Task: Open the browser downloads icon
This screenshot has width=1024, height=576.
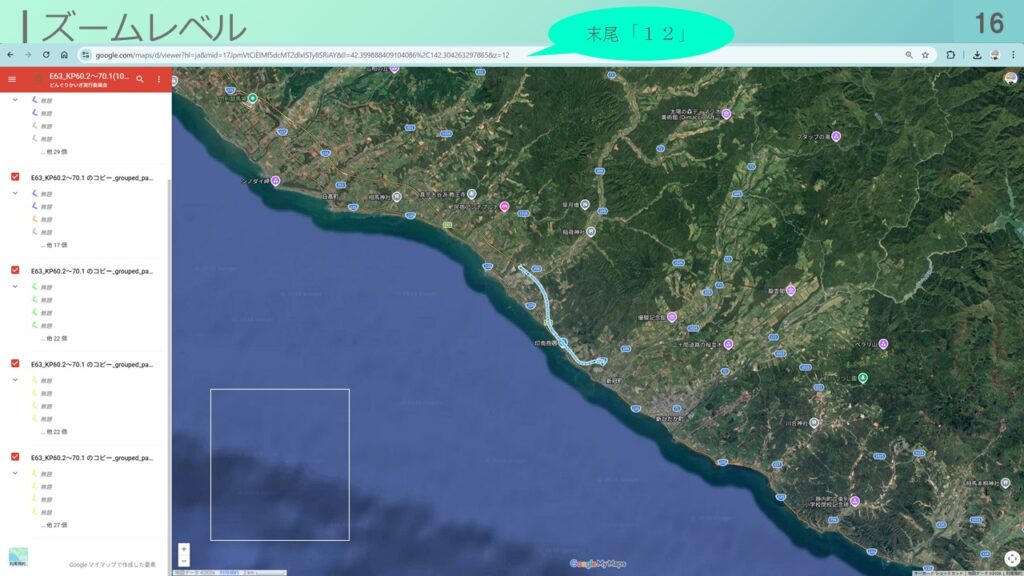Action: [976, 55]
